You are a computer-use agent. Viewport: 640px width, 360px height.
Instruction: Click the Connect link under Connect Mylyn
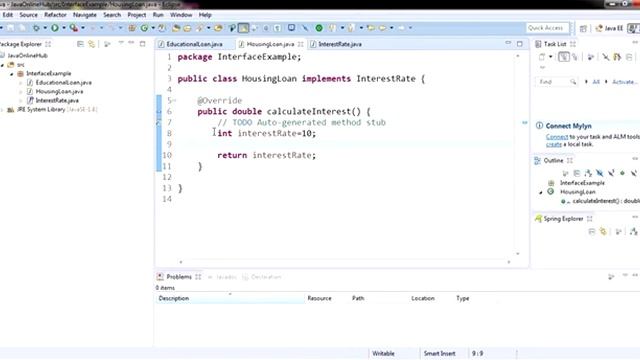[x=557, y=137]
